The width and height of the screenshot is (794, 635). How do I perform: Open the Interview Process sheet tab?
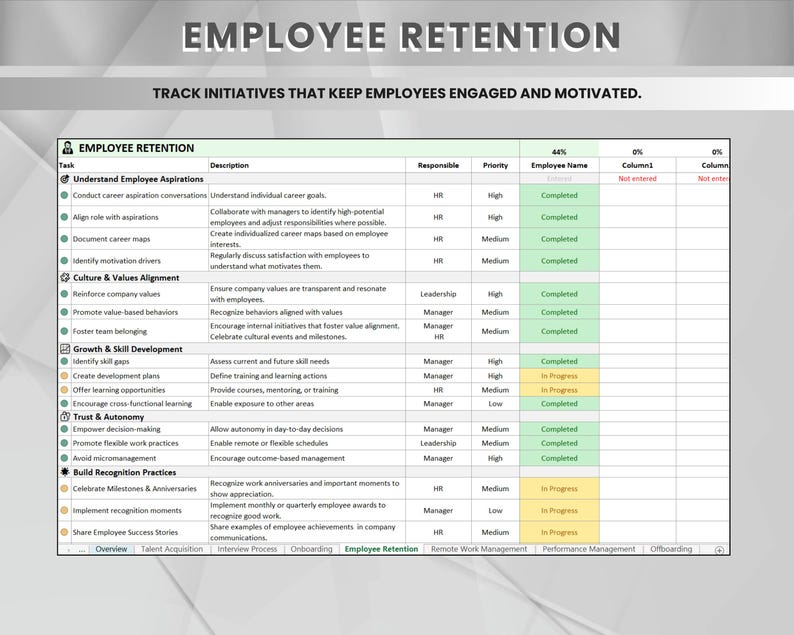click(x=247, y=549)
